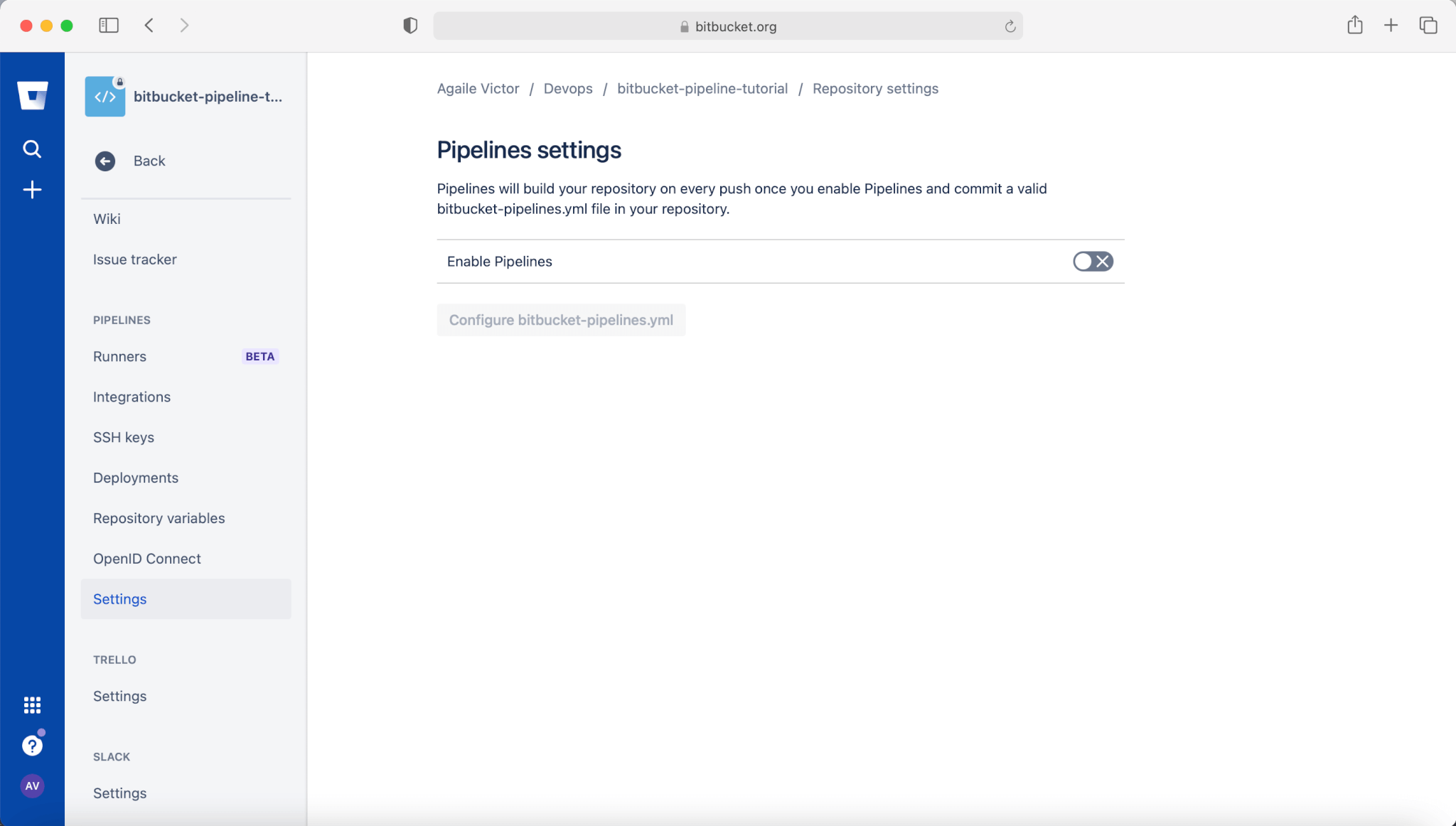Click Safari's privacy shield icon
The width and height of the screenshot is (1456, 826).
[x=410, y=26]
